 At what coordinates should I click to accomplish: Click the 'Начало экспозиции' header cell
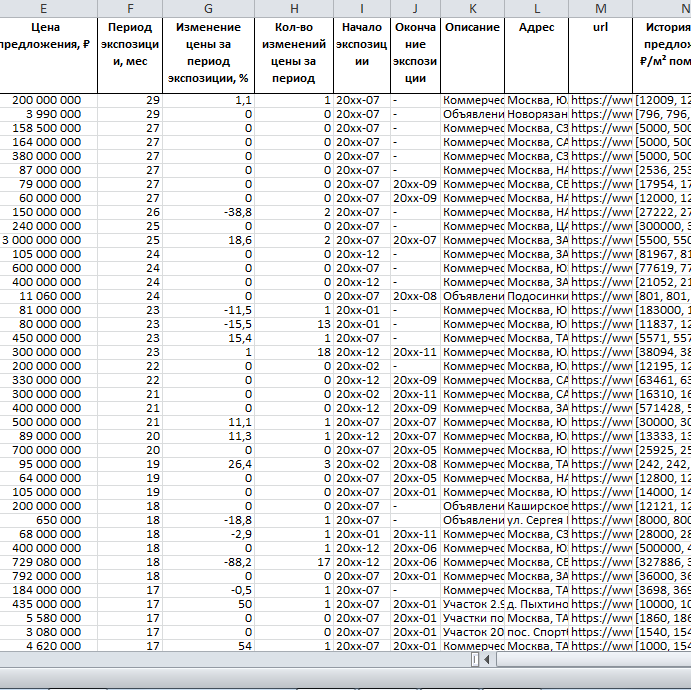point(362,55)
